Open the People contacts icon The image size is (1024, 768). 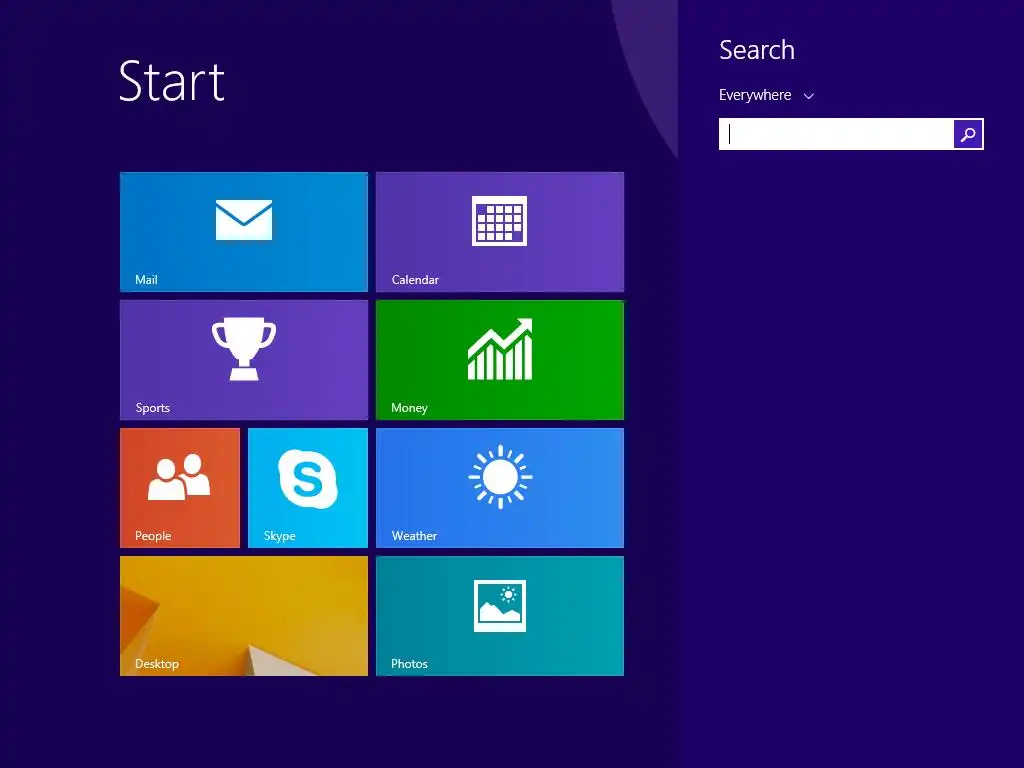(x=180, y=477)
